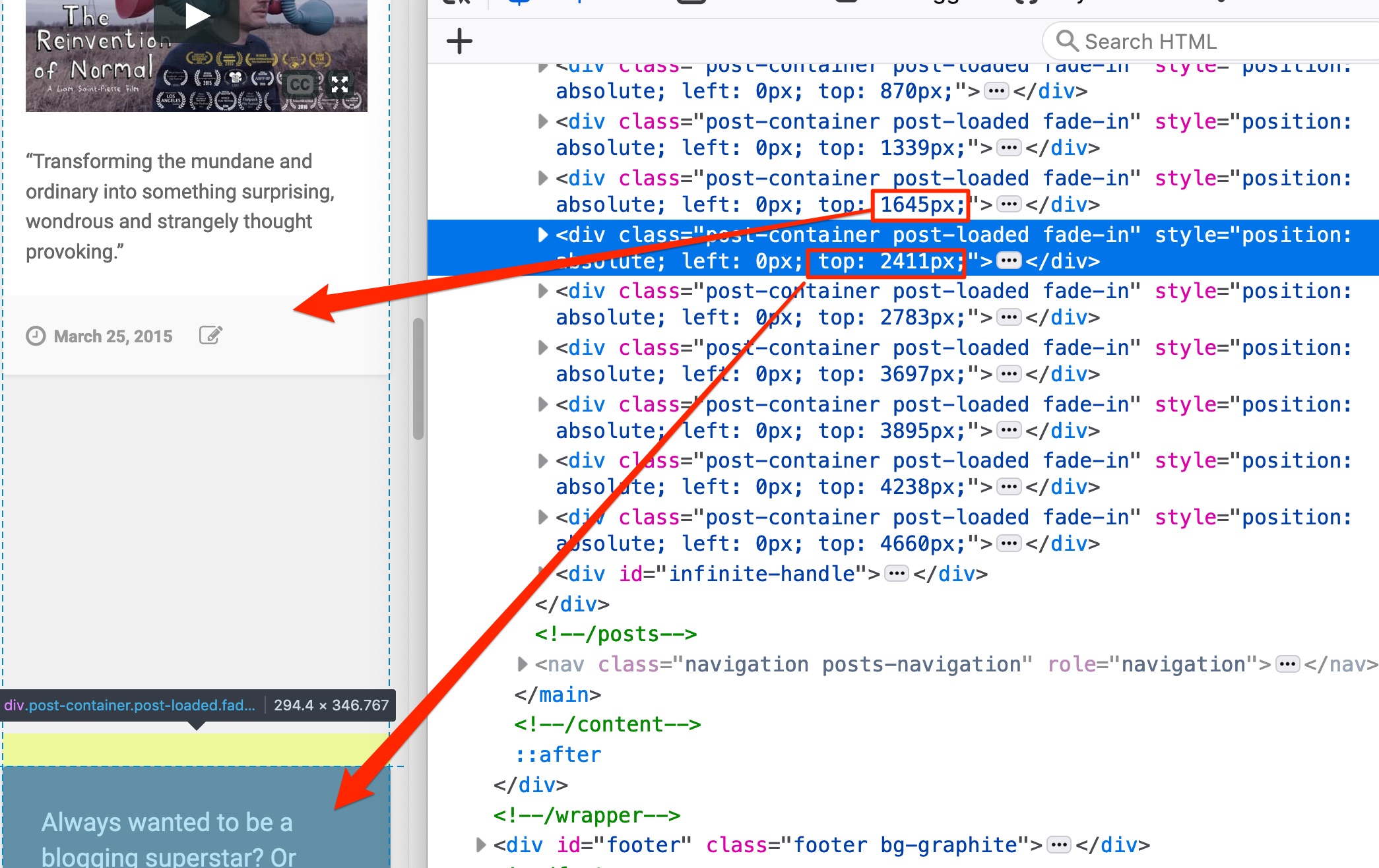Click the March 25, 2015 date link

coord(113,336)
